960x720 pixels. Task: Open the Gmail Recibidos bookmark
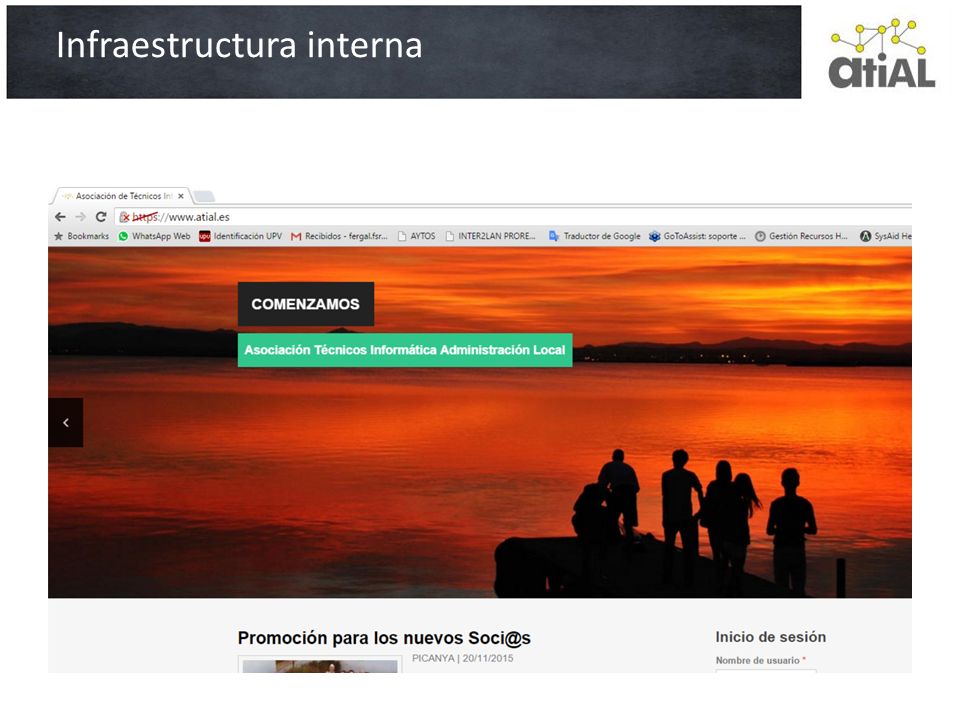339,236
